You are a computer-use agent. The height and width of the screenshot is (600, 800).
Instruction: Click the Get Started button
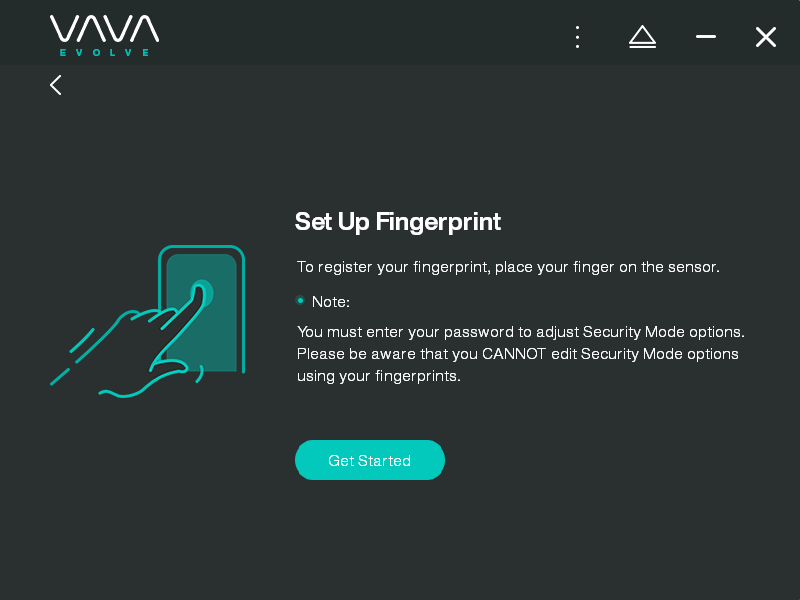coord(370,460)
